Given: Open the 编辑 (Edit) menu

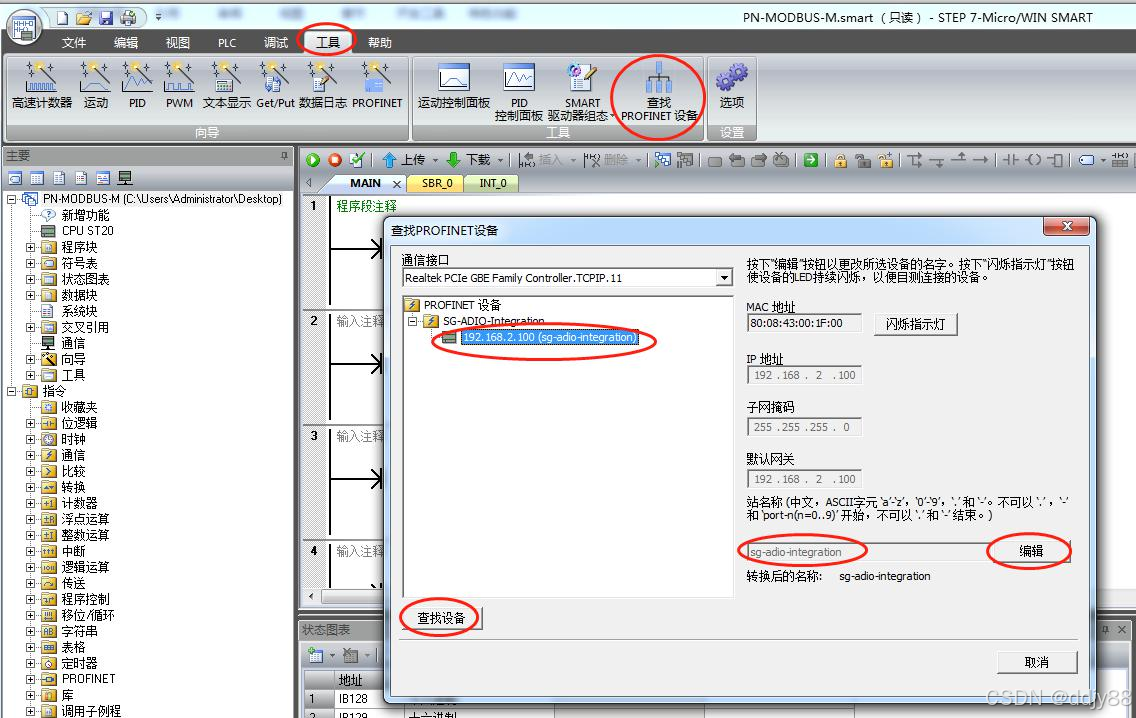Looking at the screenshot, I should pos(125,43).
